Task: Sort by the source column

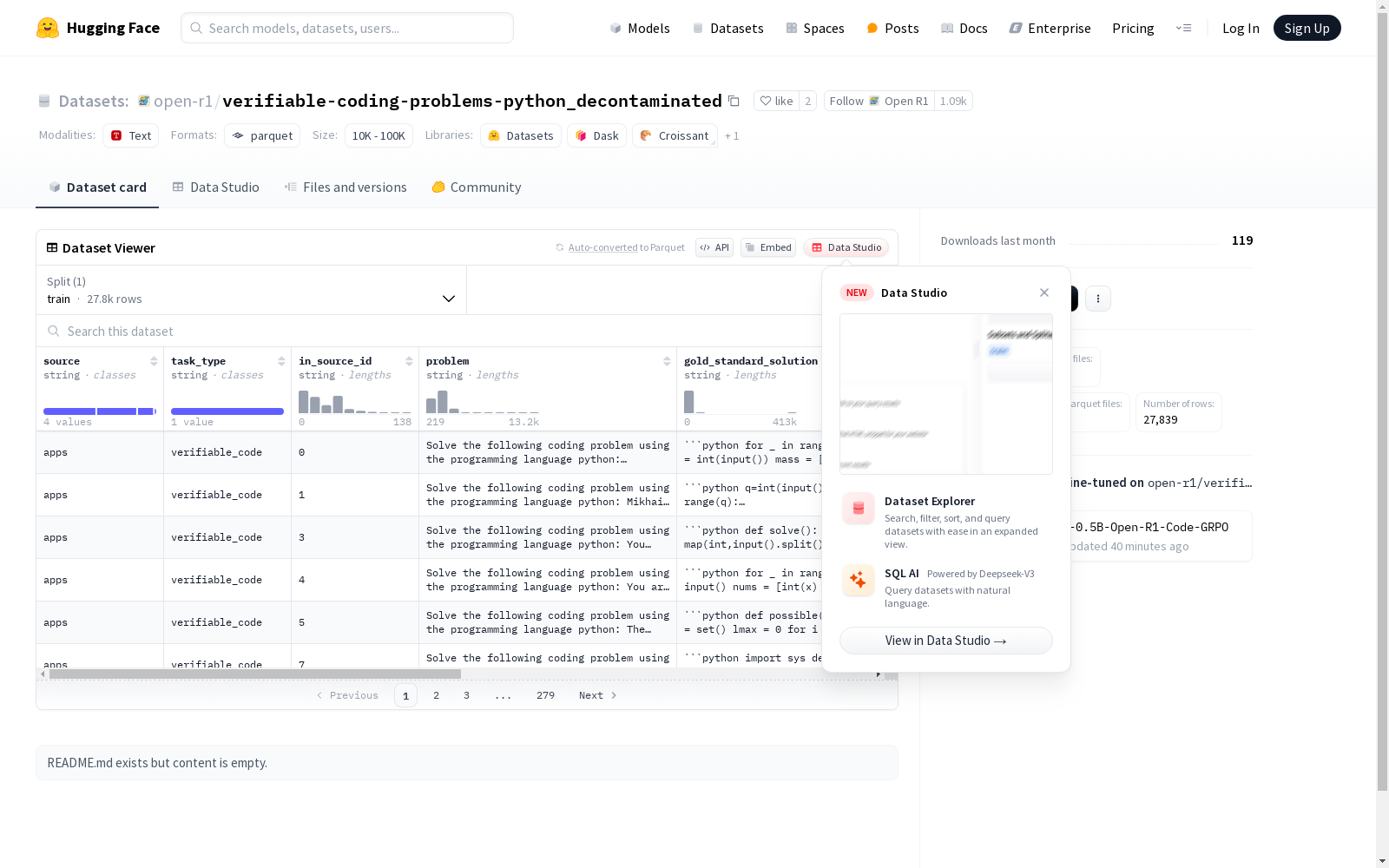Action: [154, 361]
